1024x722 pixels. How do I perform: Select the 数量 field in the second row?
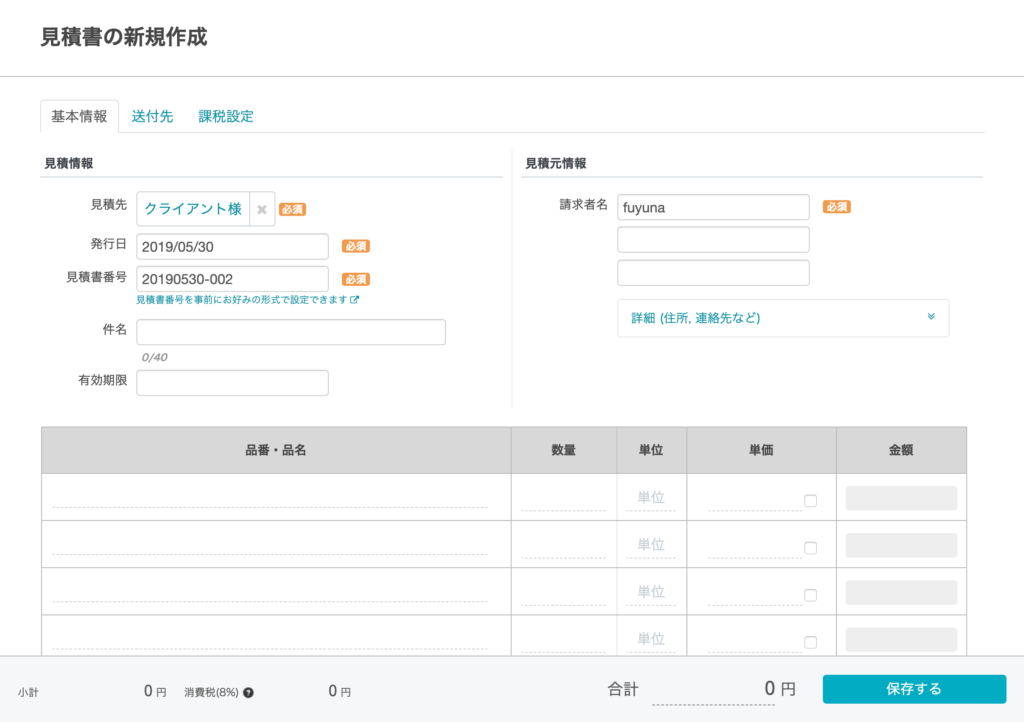point(564,544)
